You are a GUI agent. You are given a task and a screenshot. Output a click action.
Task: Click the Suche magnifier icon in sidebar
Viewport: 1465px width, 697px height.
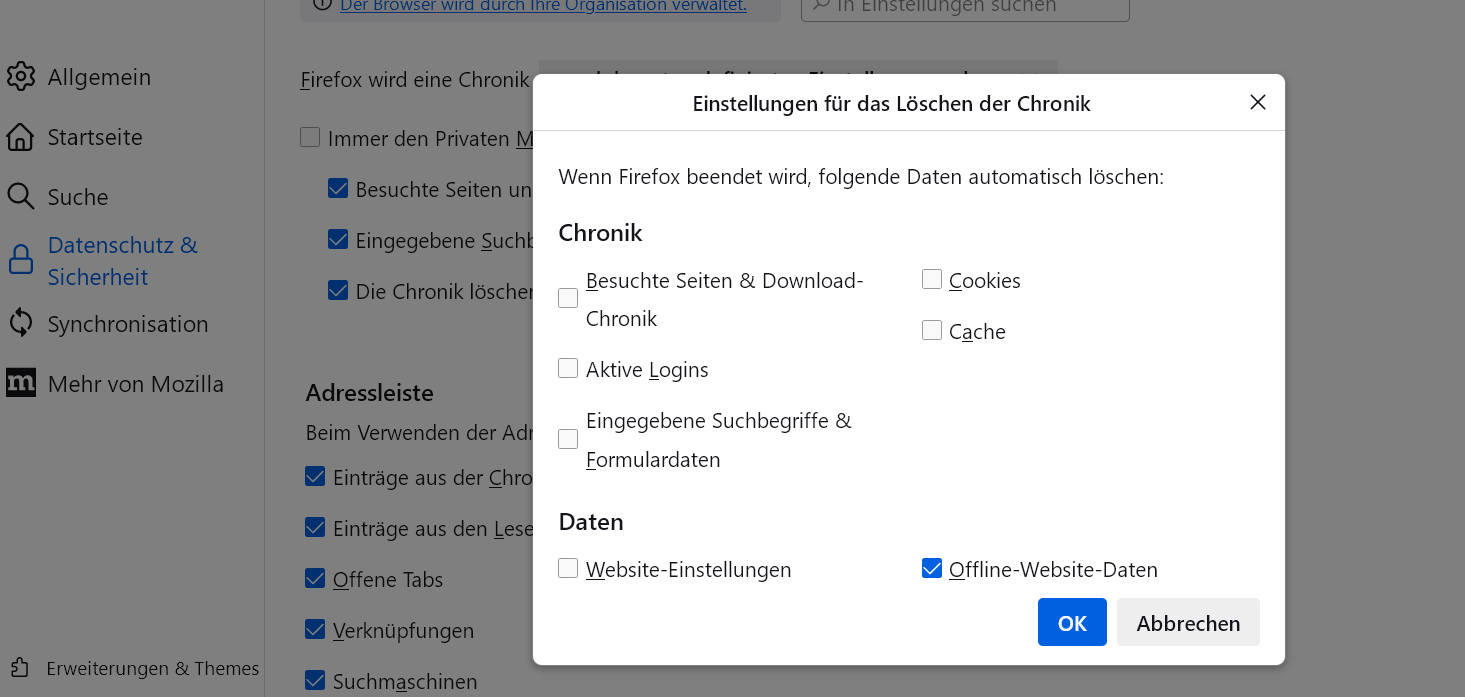(x=21, y=197)
